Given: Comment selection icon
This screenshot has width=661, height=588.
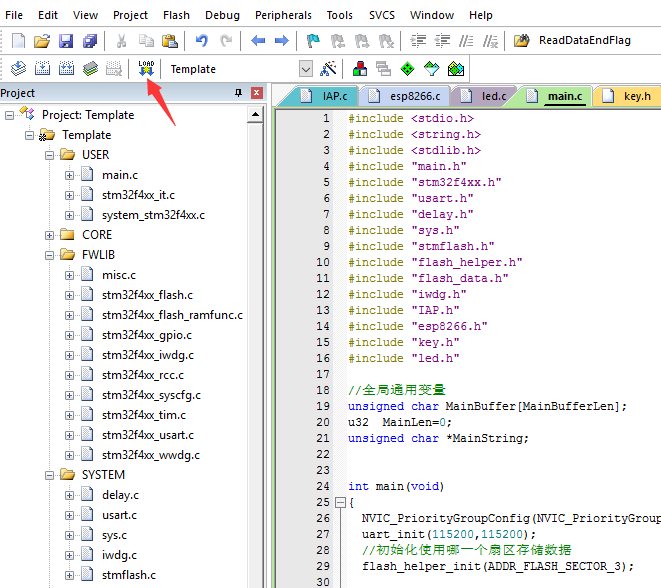Looking at the screenshot, I should tap(466, 41).
